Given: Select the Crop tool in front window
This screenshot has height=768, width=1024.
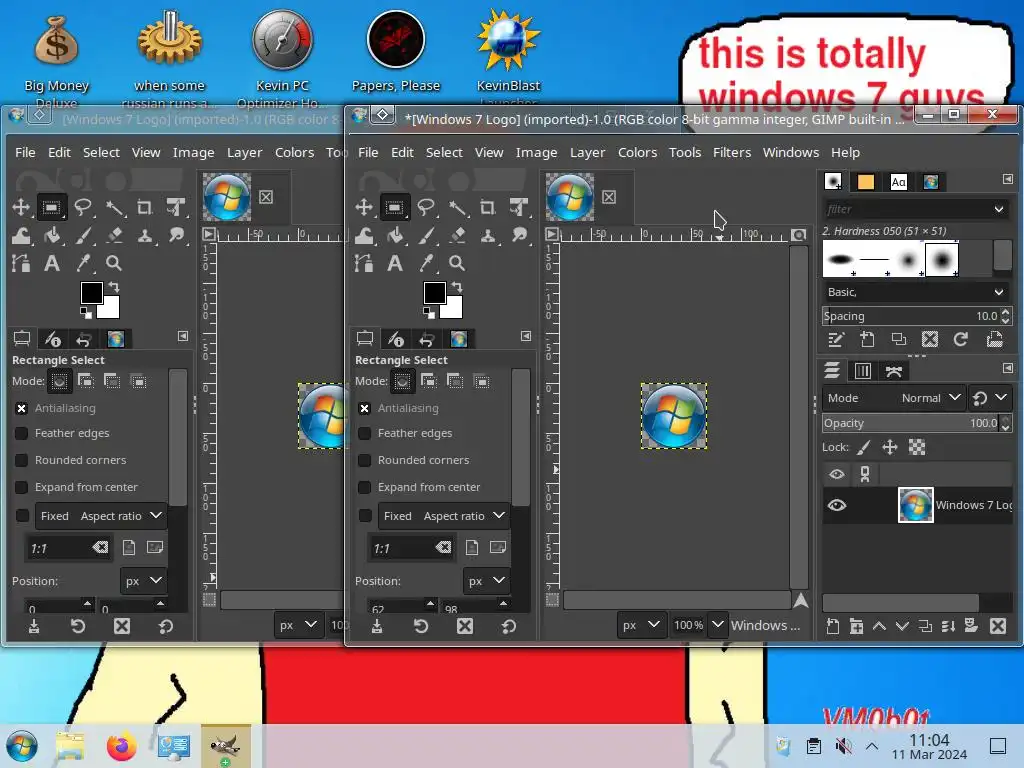Looking at the screenshot, I should click(488, 208).
